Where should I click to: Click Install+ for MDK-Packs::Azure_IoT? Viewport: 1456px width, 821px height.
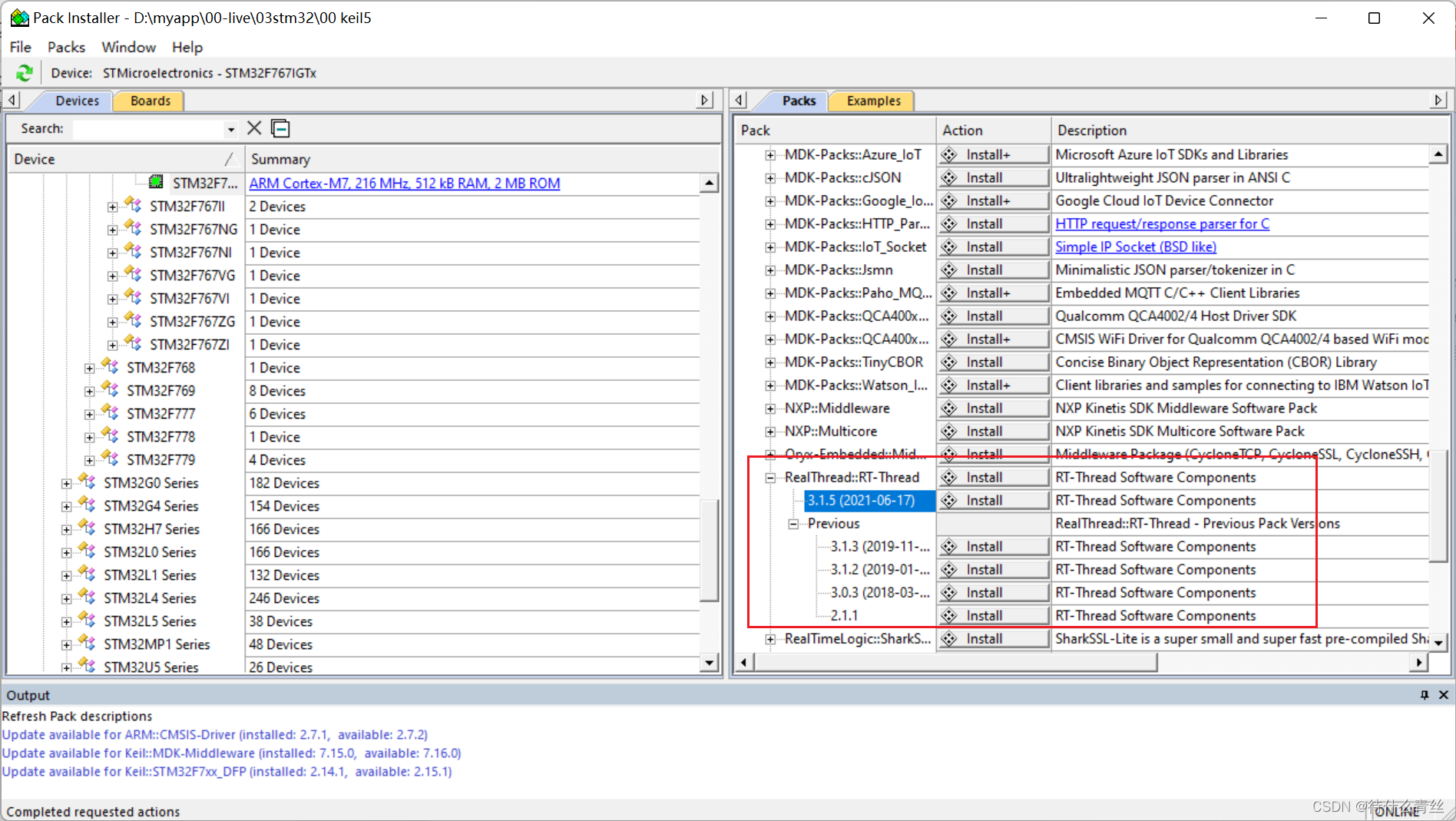(993, 154)
